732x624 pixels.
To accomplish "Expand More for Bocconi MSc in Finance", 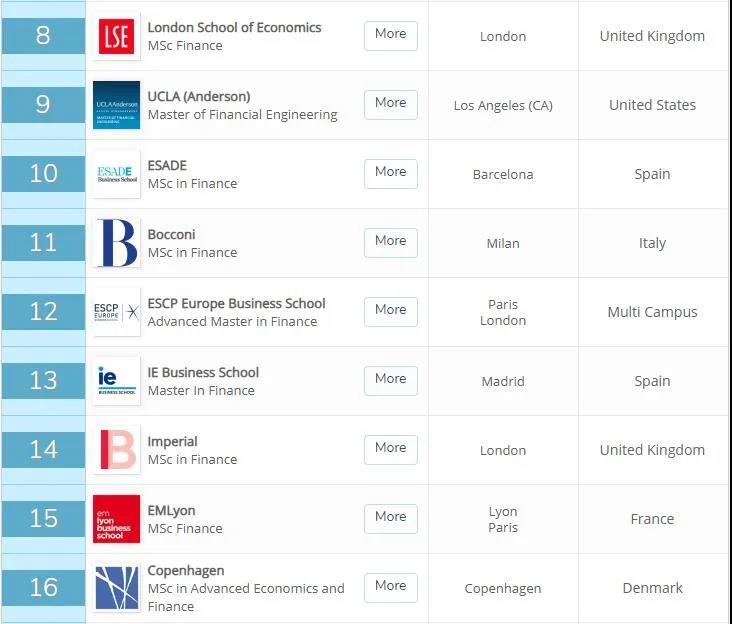I will click(x=391, y=243).
